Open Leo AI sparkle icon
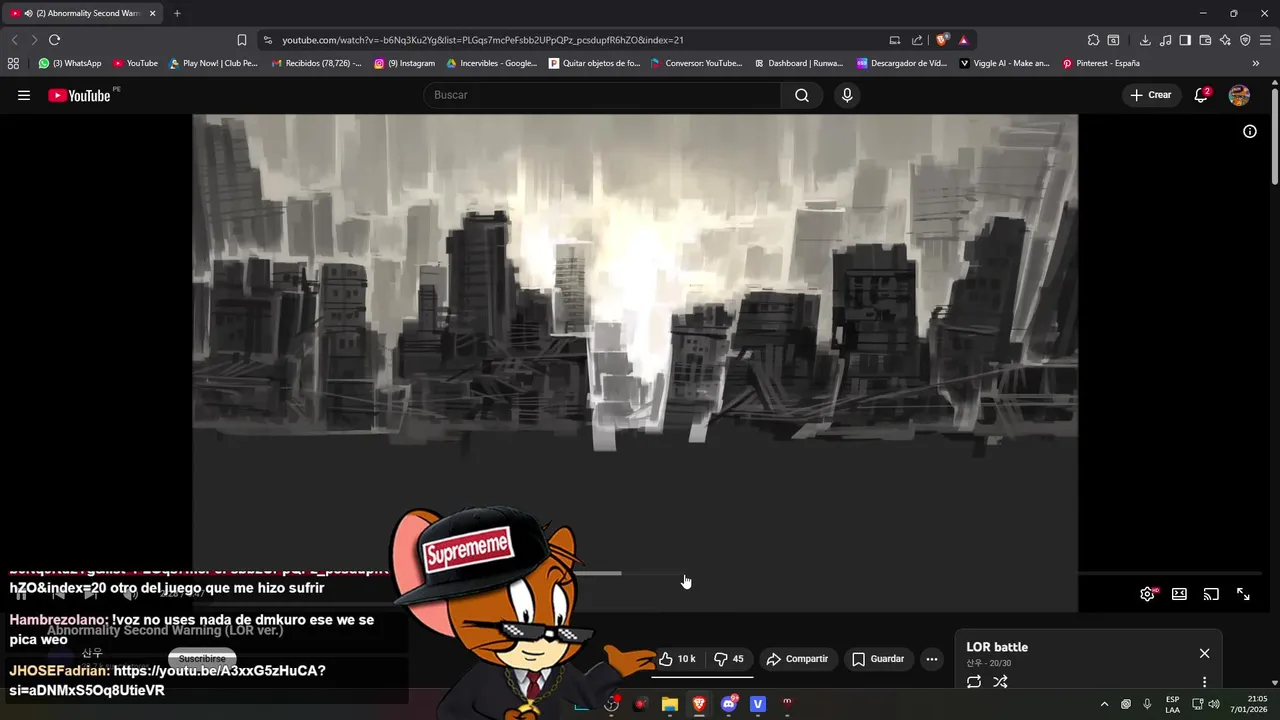Screen dimensions: 1280x720 point(1225,40)
